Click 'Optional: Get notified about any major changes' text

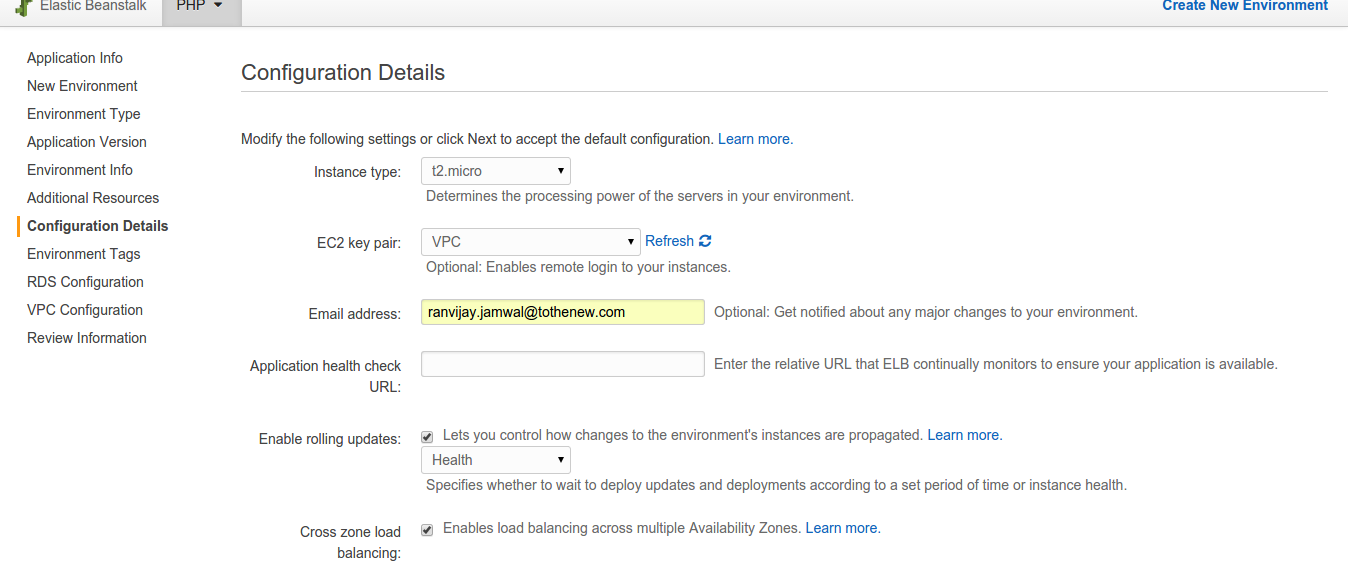(926, 312)
